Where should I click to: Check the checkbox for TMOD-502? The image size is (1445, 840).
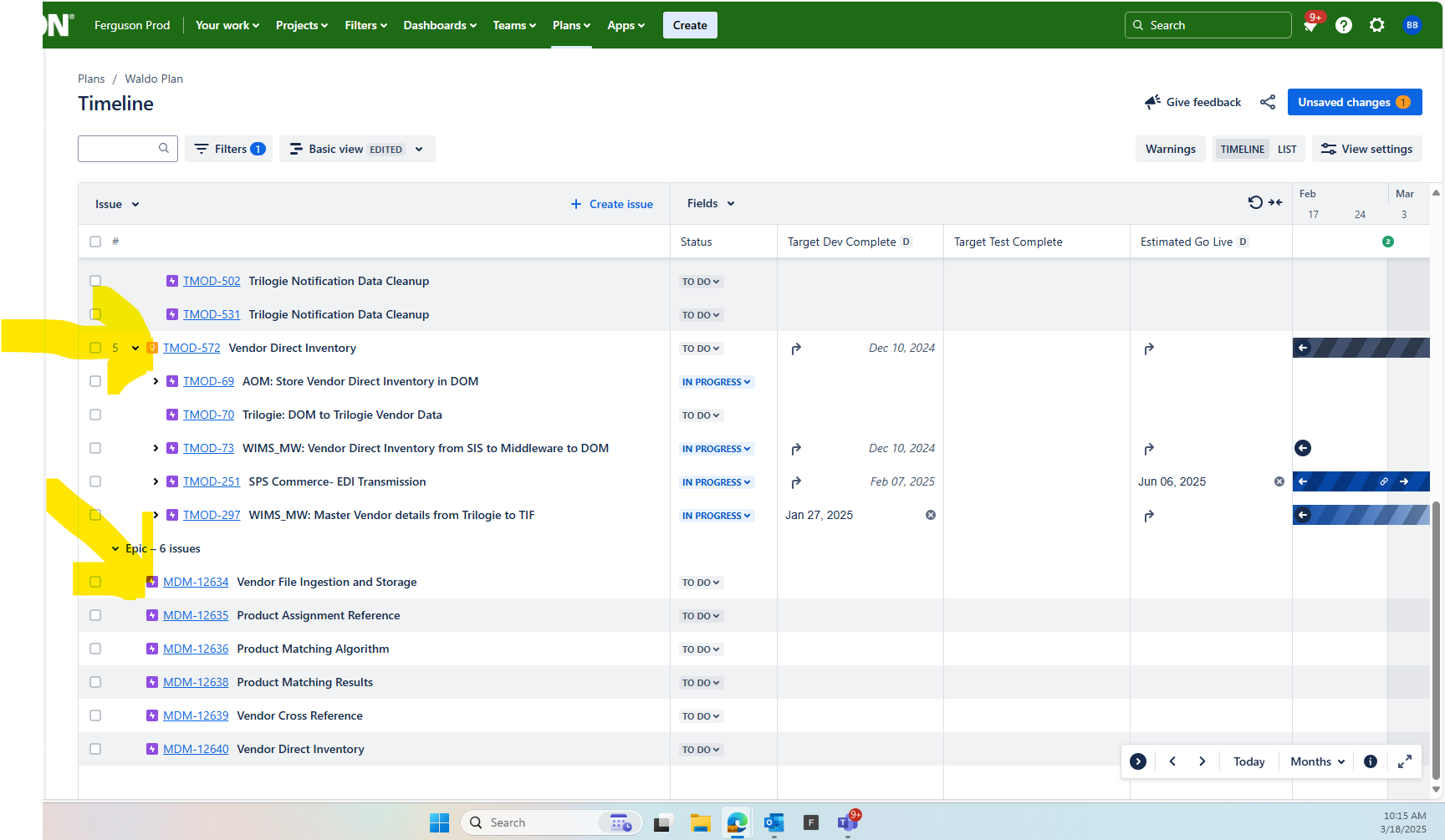pos(95,281)
